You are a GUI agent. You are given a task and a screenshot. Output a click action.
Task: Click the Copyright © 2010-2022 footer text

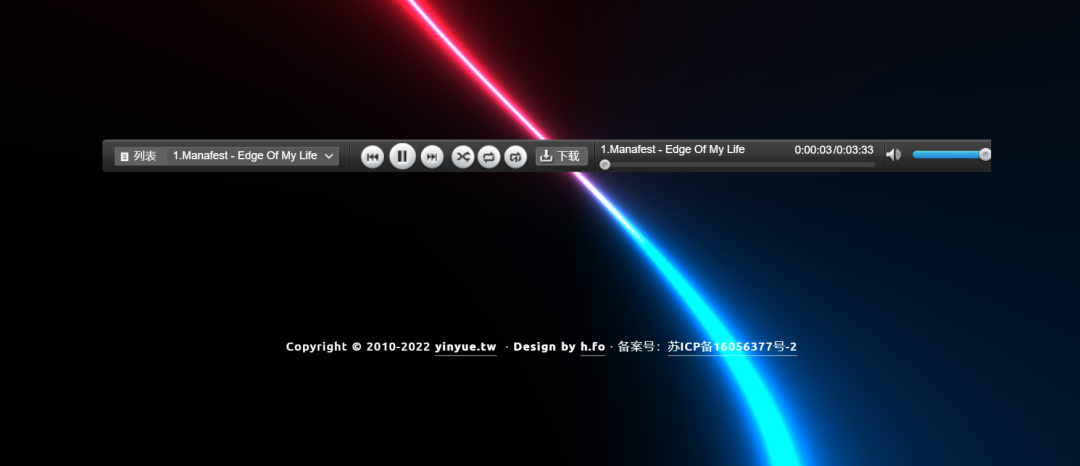pos(357,347)
